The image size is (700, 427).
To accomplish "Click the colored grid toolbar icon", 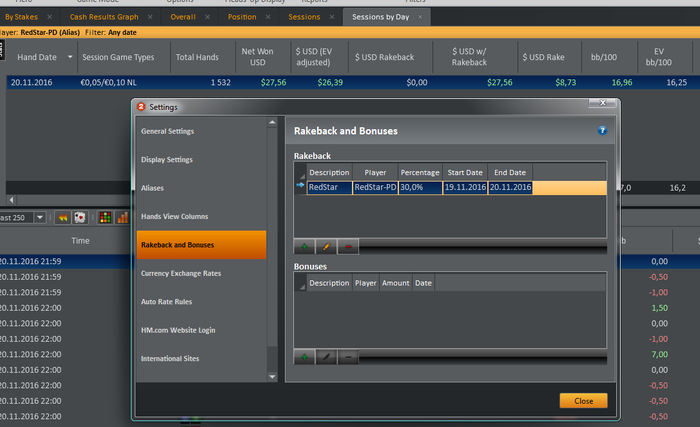I will click(105, 218).
